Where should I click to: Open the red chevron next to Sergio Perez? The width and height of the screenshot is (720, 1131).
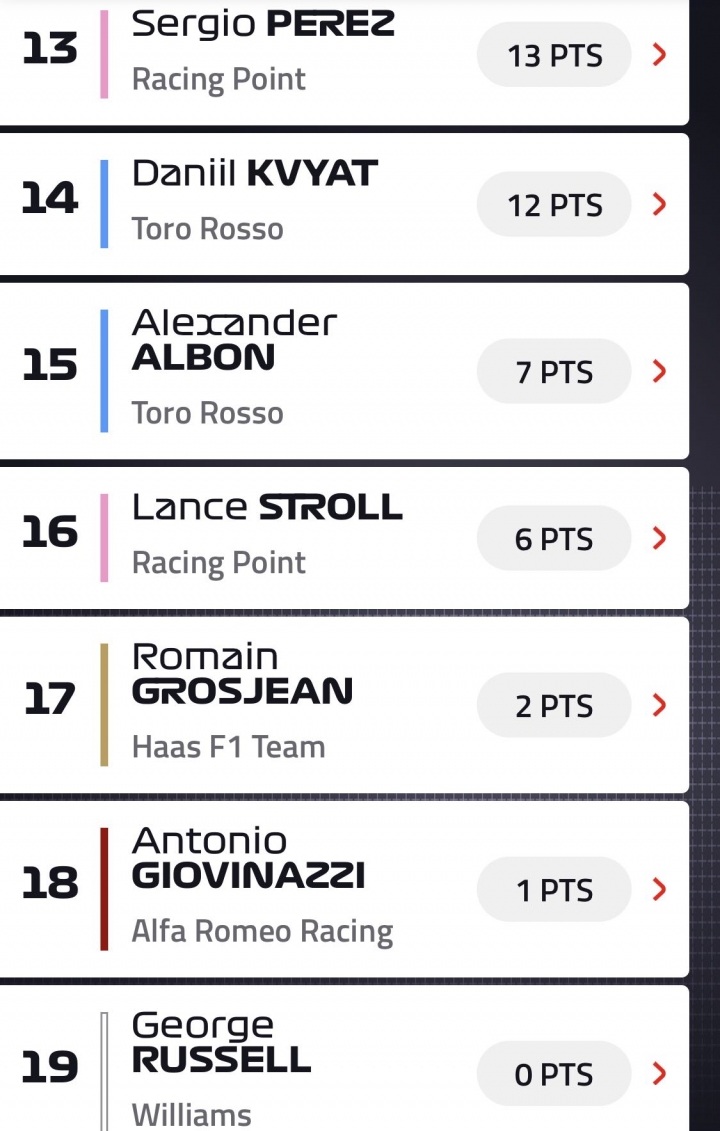(x=659, y=55)
